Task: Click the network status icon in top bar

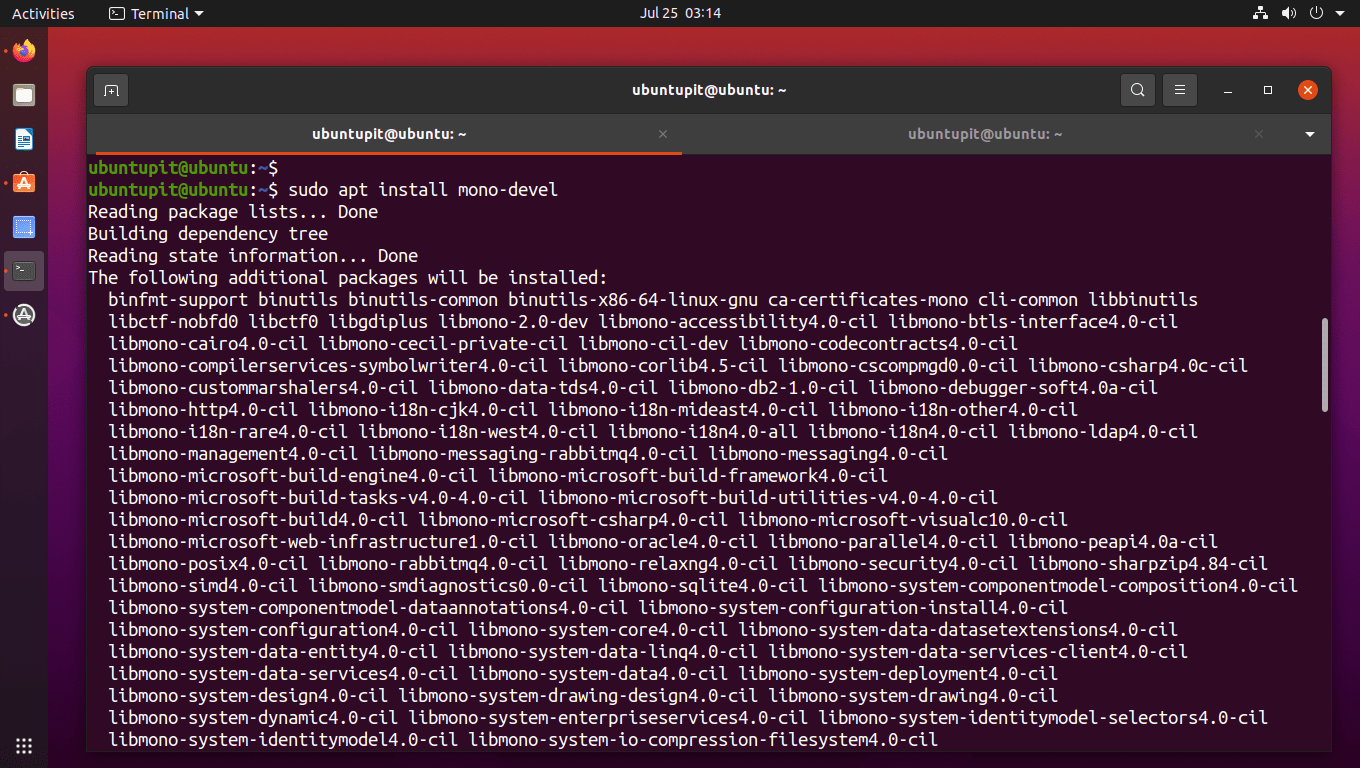Action: tap(1260, 13)
